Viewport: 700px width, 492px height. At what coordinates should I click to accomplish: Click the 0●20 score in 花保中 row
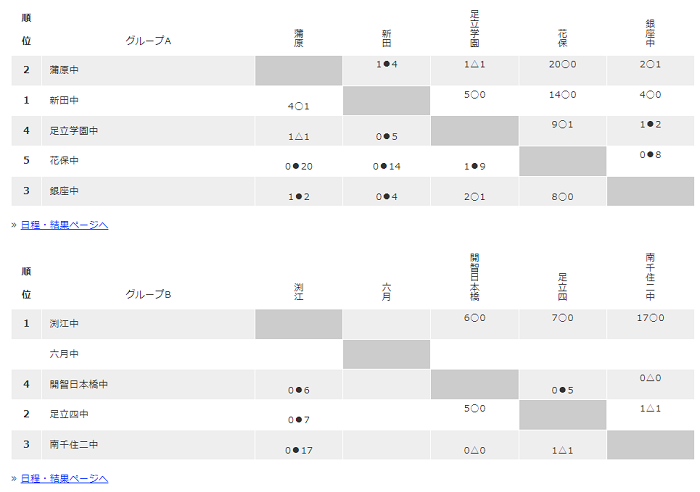pyautogui.click(x=299, y=167)
